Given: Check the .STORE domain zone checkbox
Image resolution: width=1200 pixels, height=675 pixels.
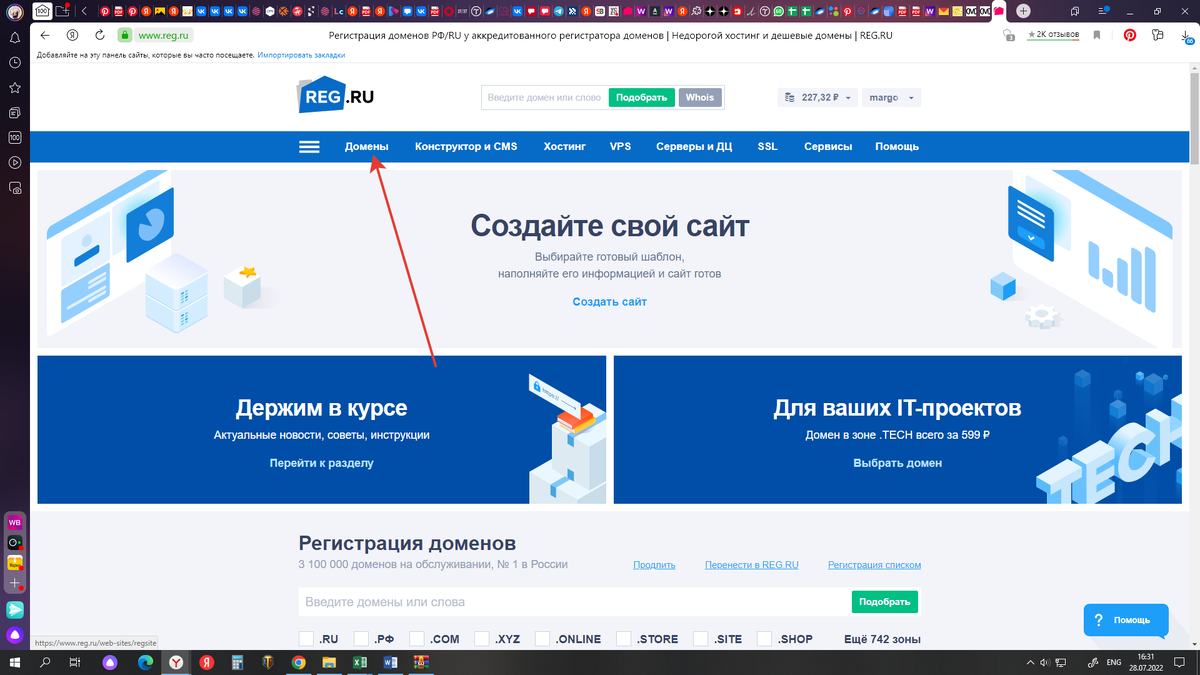Looking at the screenshot, I should point(624,639).
